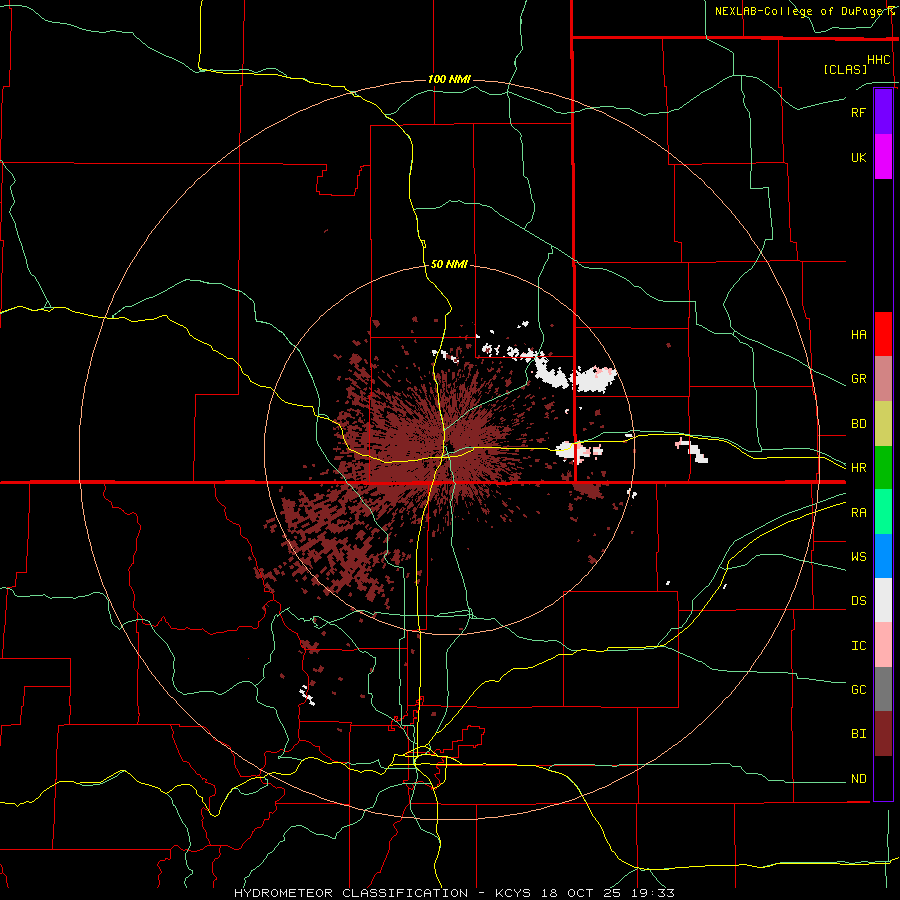Click the HR legend label
Screen dimensions: 900x900
click(x=858, y=468)
